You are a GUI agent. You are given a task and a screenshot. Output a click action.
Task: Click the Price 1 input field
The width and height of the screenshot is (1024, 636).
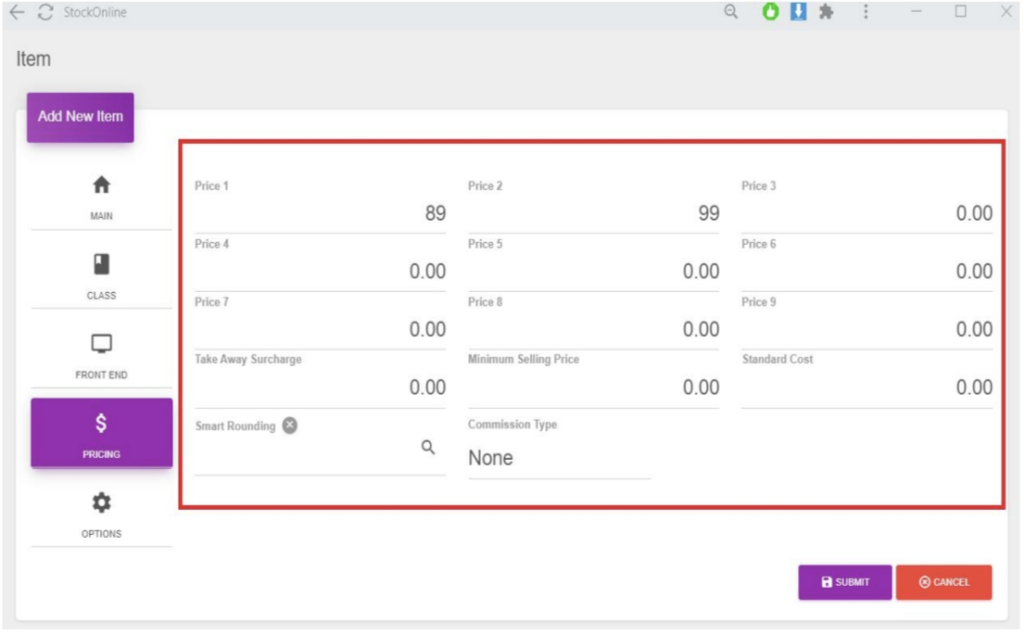pos(320,213)
